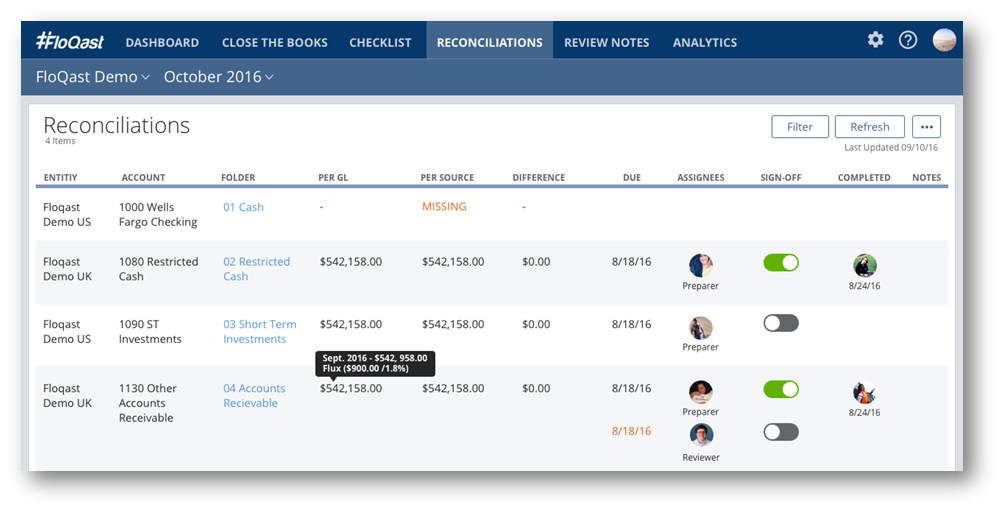
Task: Open the 03 Short Term Investments link
Action: pyautogui.click(x=260, y=332)
